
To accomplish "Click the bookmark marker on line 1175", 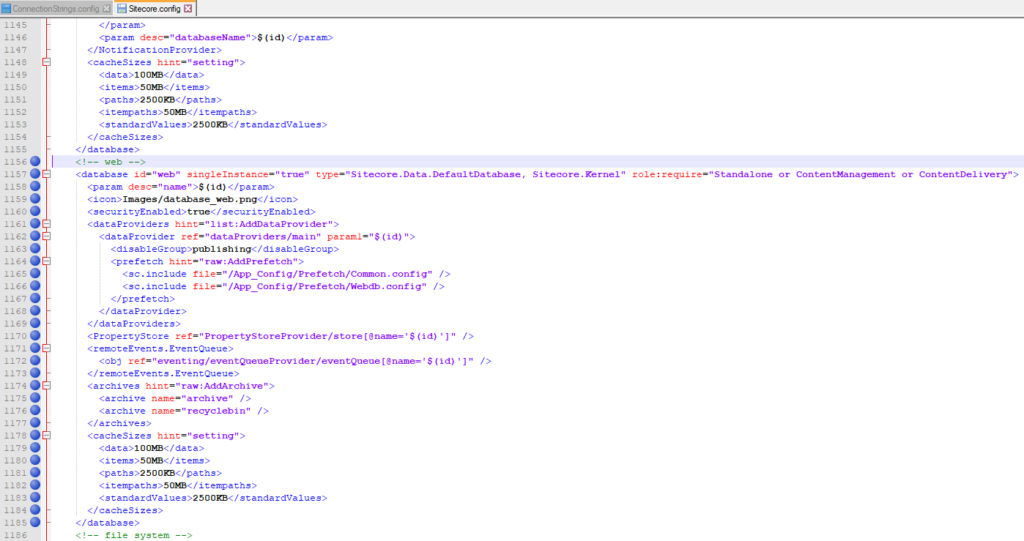I will pos(35,397).
